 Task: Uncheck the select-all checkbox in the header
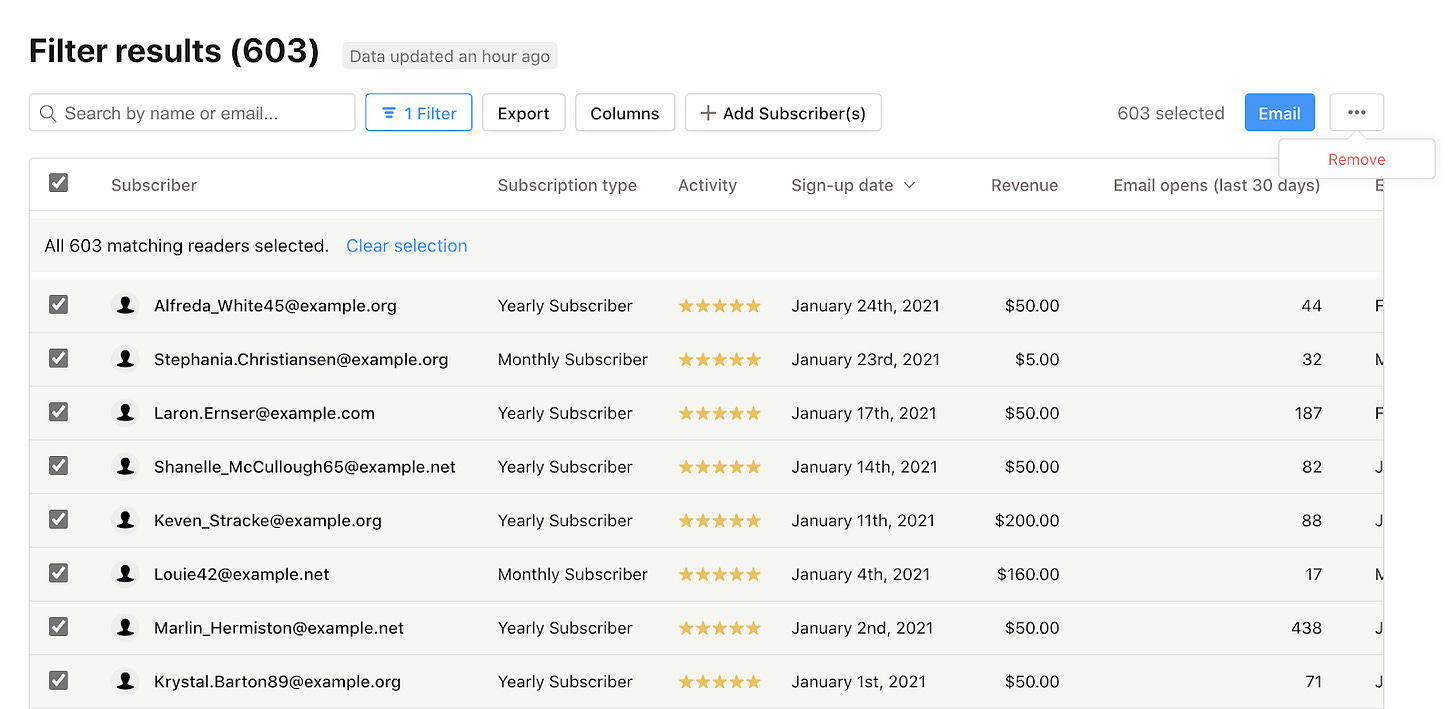(x=58, y=183)
